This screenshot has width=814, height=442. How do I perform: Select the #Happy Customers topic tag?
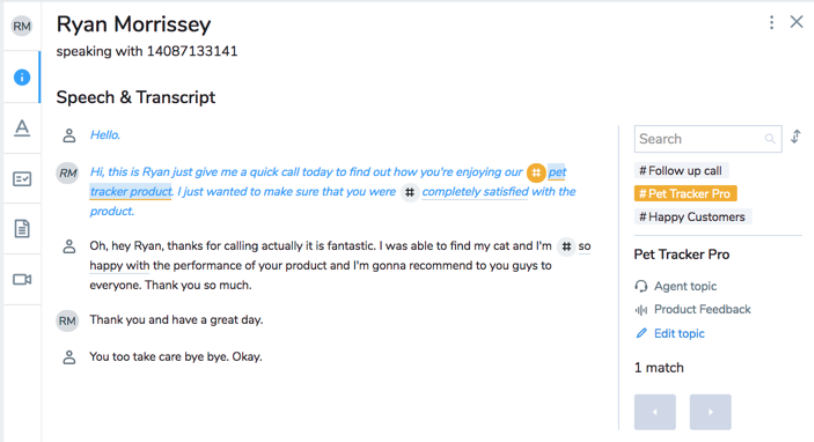(x=693, y=217)
